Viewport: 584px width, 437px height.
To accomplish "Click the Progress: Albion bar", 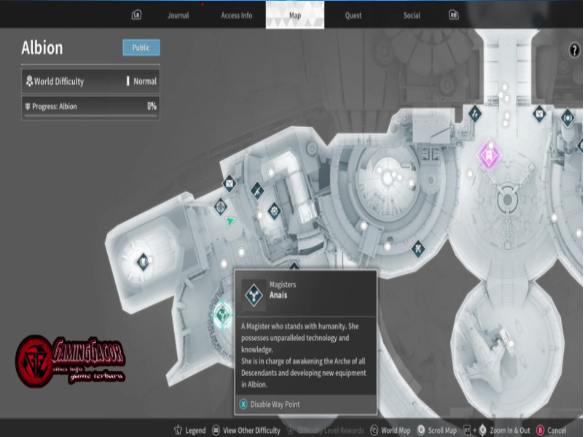I will click(91, 108).
